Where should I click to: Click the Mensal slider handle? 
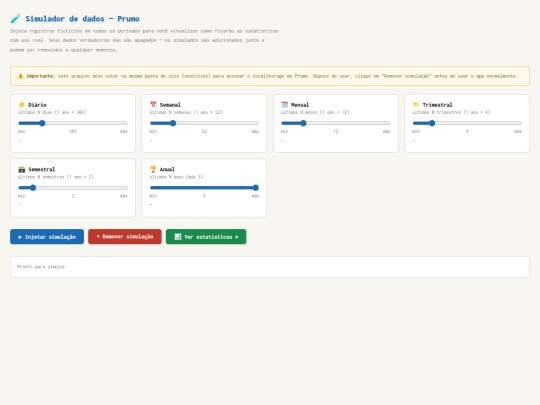[x=303, y=123]
